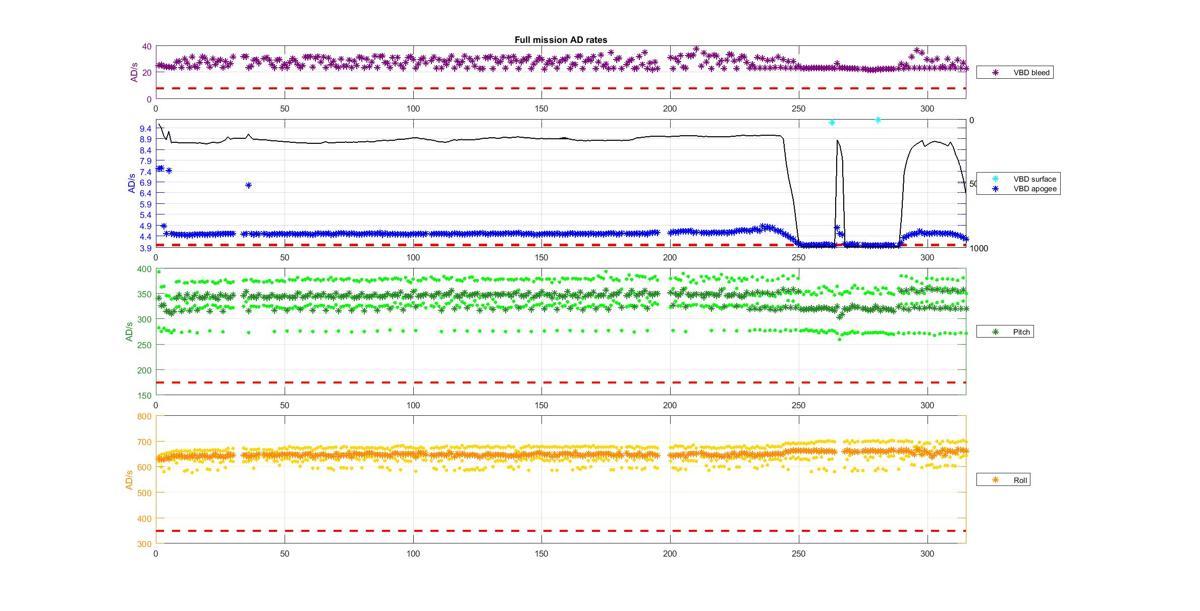Select the VBD bleed legend entry
This screenshot has width=1200, height=611.
click(1015, 73)
